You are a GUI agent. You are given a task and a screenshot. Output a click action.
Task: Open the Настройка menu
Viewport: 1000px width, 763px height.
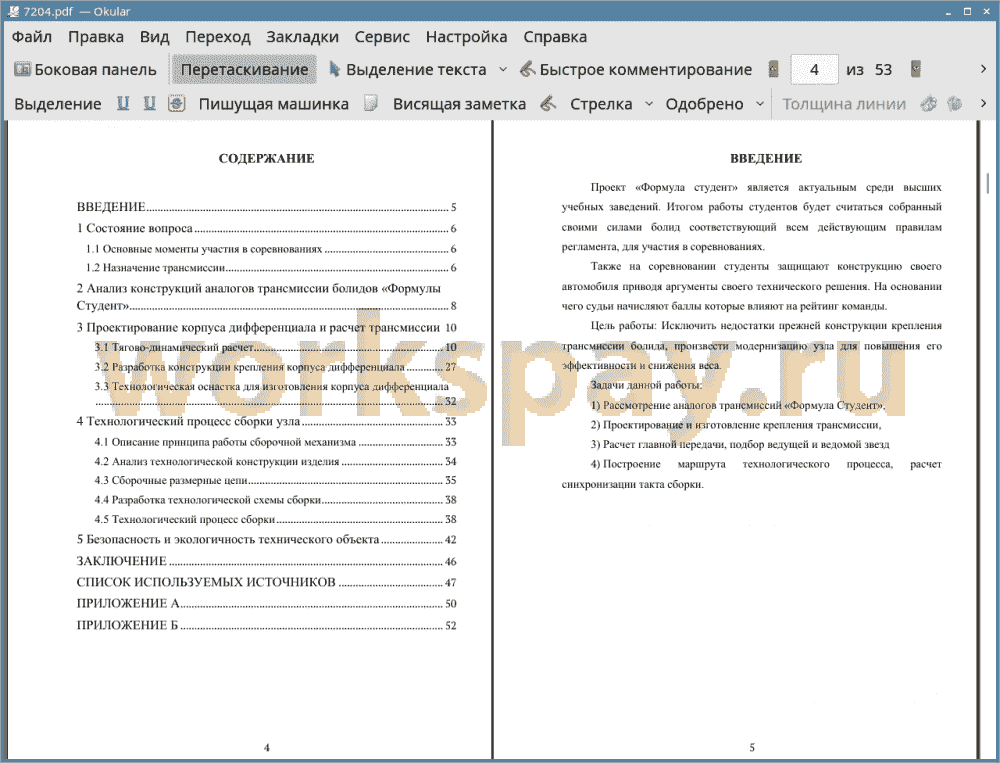(466, 37)
